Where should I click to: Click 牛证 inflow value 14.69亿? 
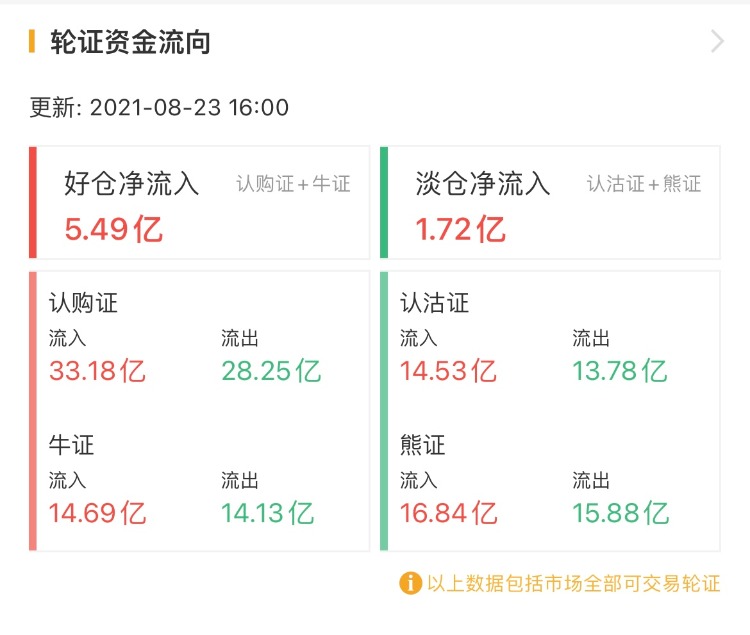pos(98,514)
